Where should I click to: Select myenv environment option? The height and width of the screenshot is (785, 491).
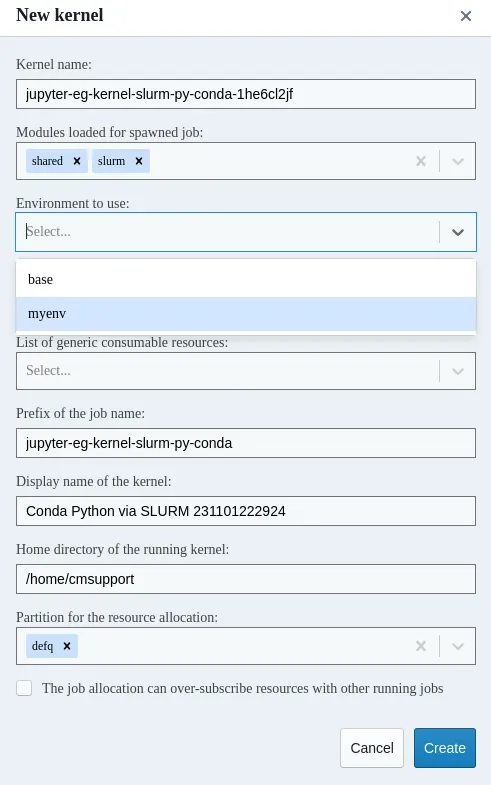coord(246,314)
